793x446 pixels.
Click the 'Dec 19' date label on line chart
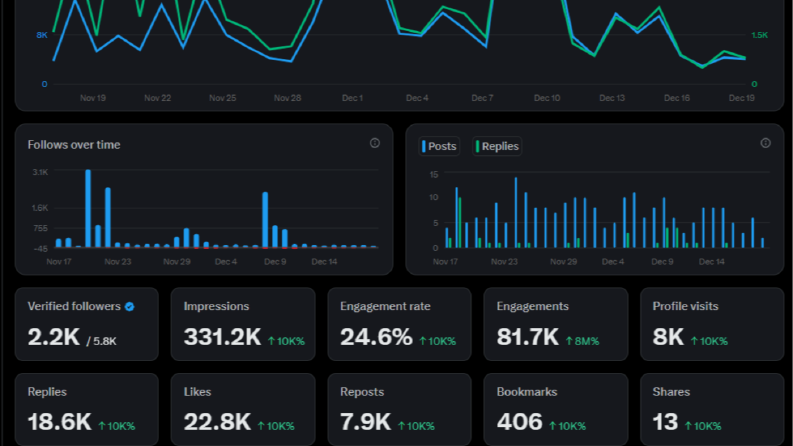(742, 98)
